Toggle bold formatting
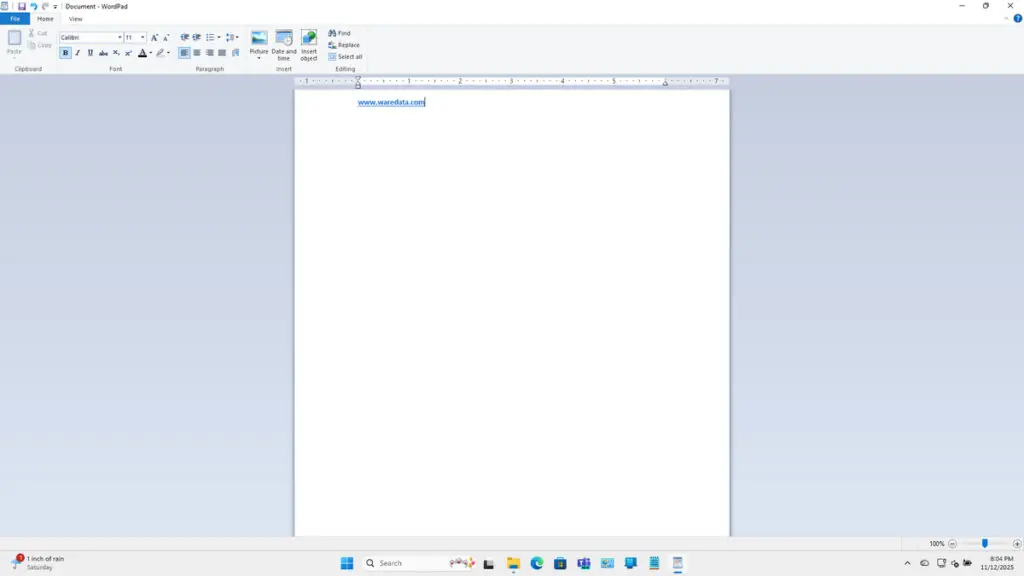The image size is (1024, 576). (65, 52)
